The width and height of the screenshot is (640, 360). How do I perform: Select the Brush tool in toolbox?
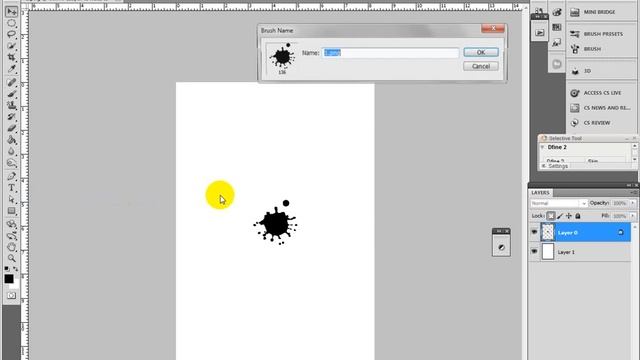[x=11, y=94]
